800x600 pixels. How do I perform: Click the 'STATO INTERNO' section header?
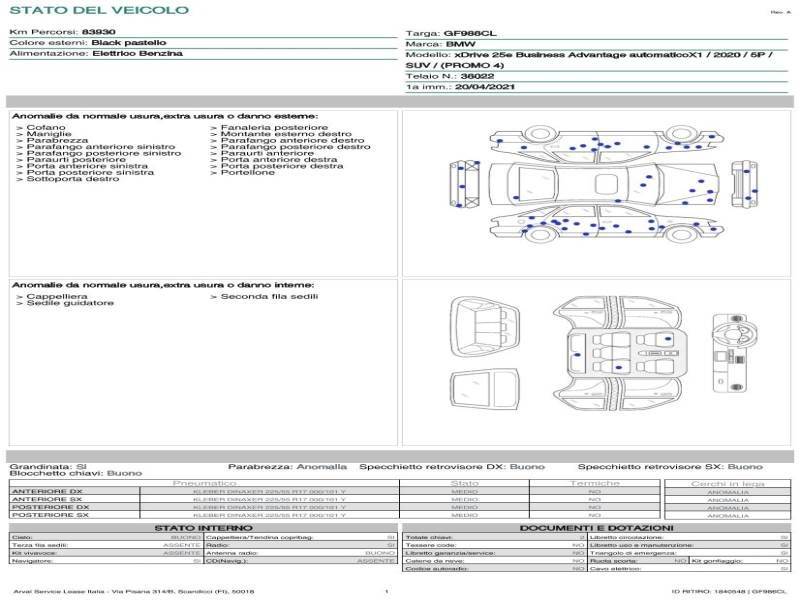coord(203,528)
